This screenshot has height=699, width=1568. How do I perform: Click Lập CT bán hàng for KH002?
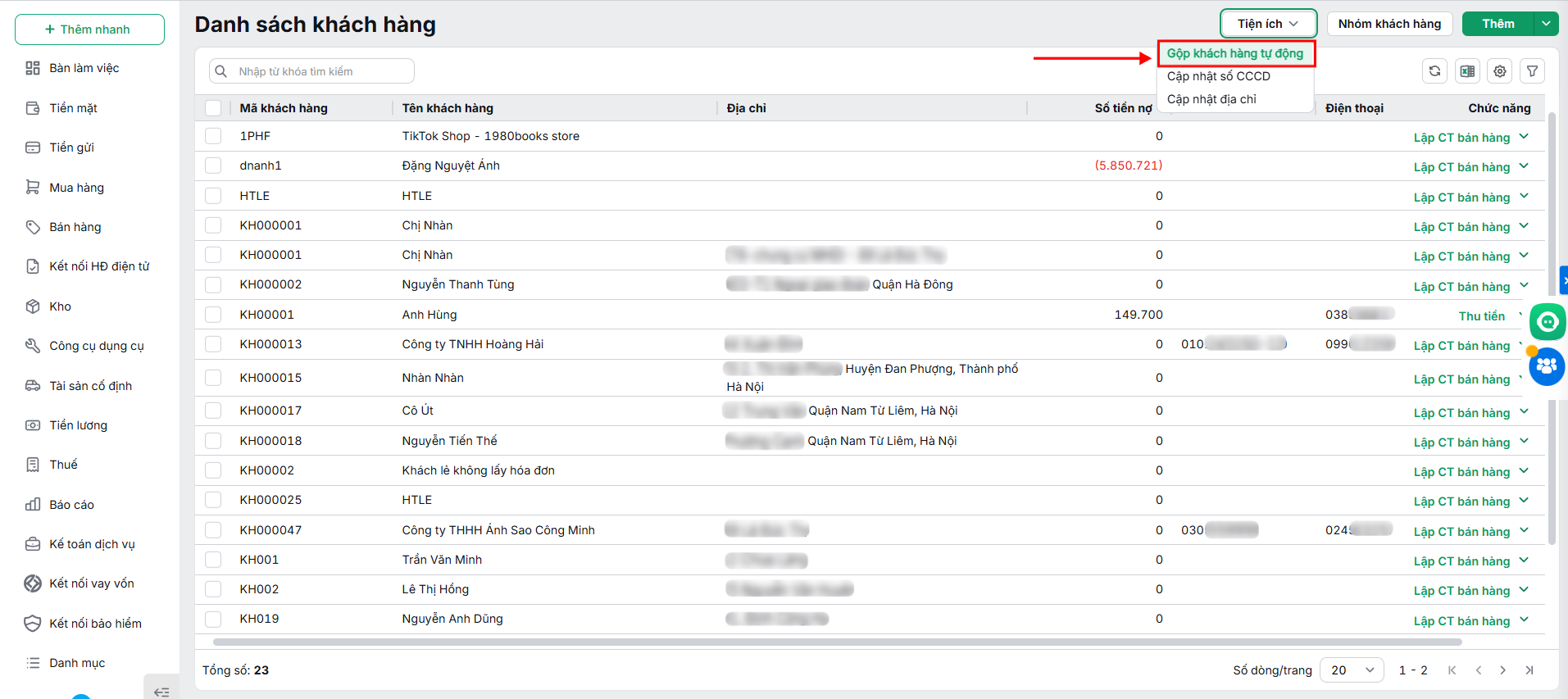click(1461, 591)
